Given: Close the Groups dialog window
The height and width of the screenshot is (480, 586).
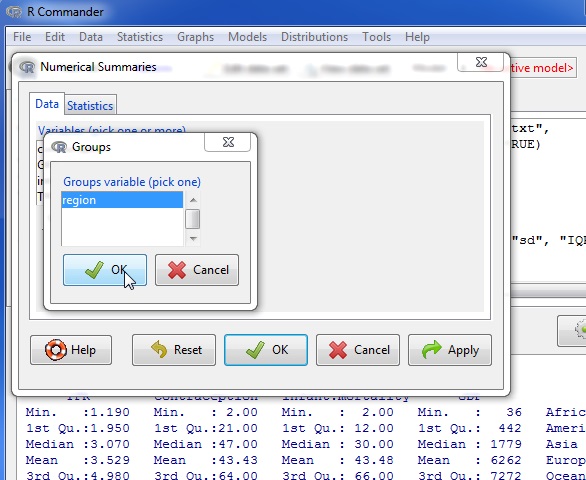Looking at the screenshot, I should click(228, 142).
